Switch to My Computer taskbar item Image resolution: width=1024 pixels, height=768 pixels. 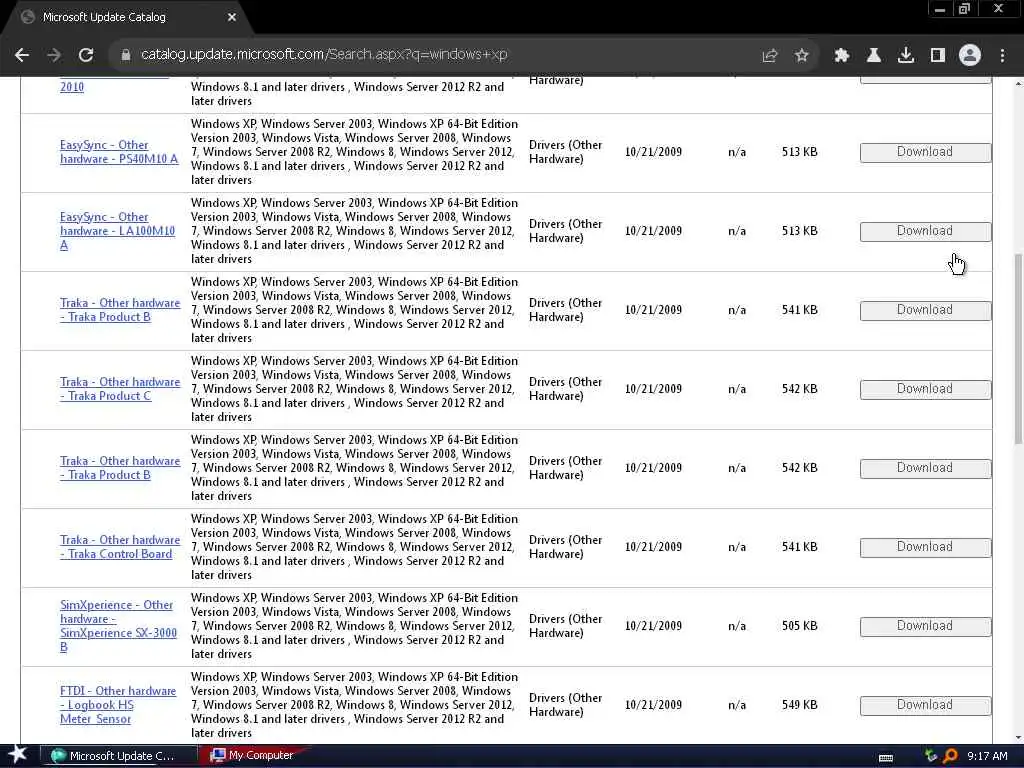252,756
